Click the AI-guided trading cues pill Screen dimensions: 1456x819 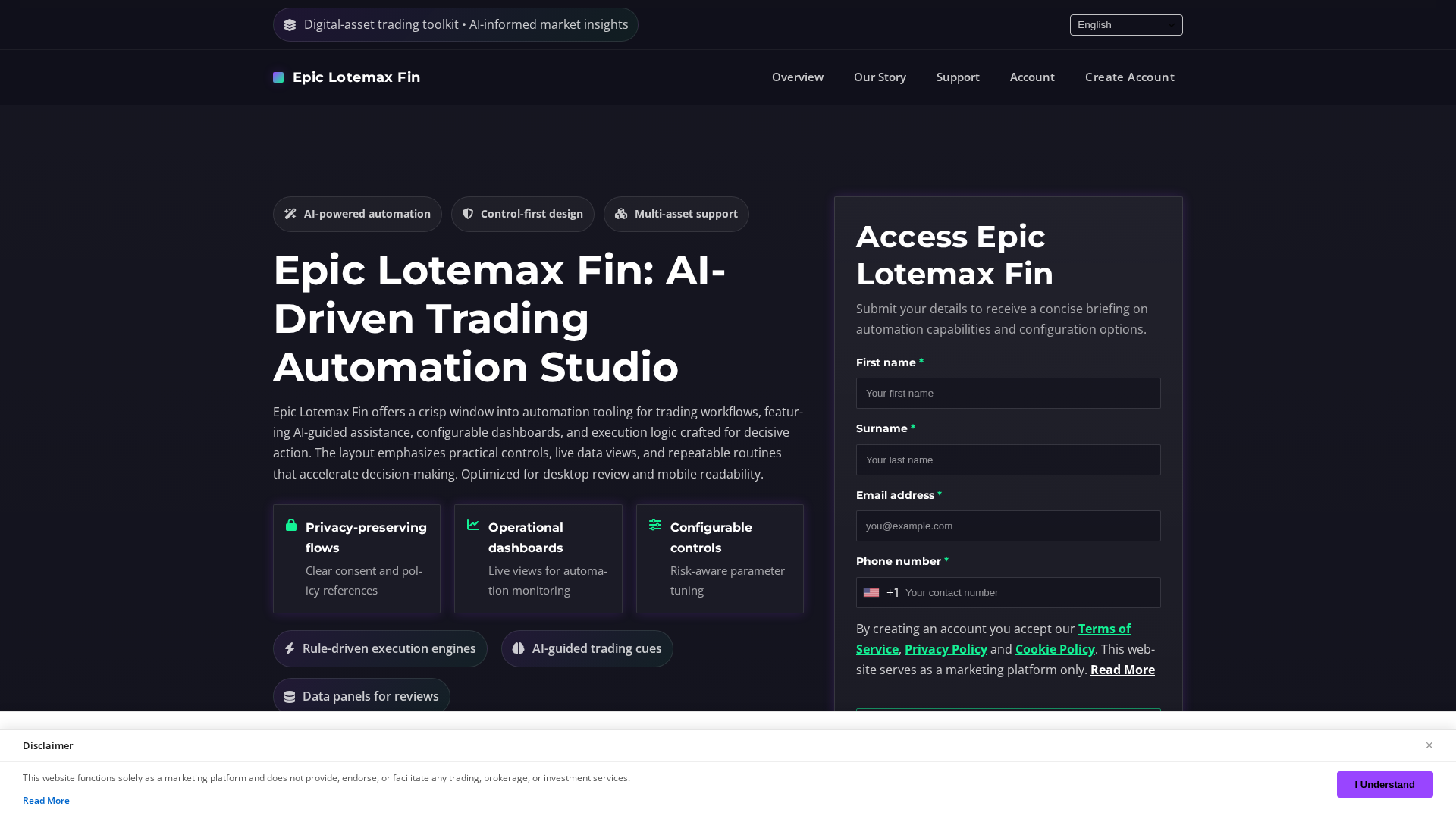coord(587,649)
